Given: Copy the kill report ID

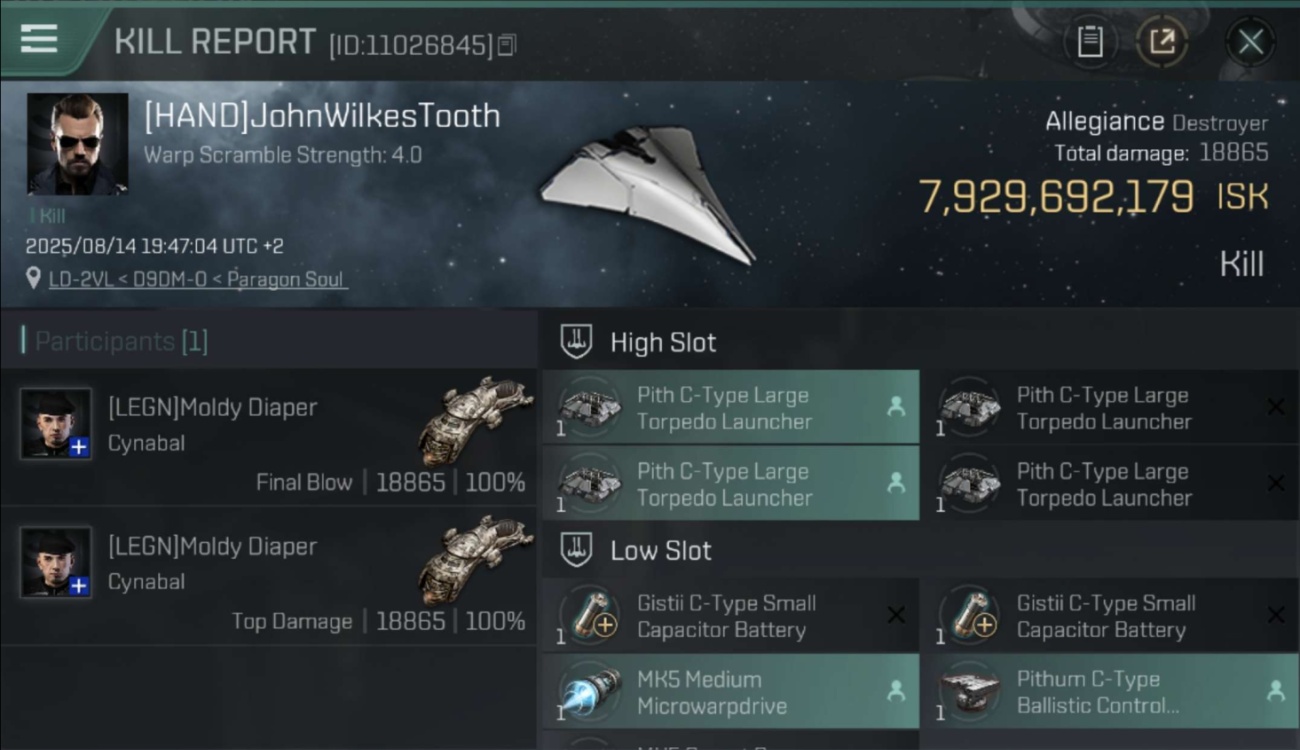Looking at the screenshot, I should point(507,45).
